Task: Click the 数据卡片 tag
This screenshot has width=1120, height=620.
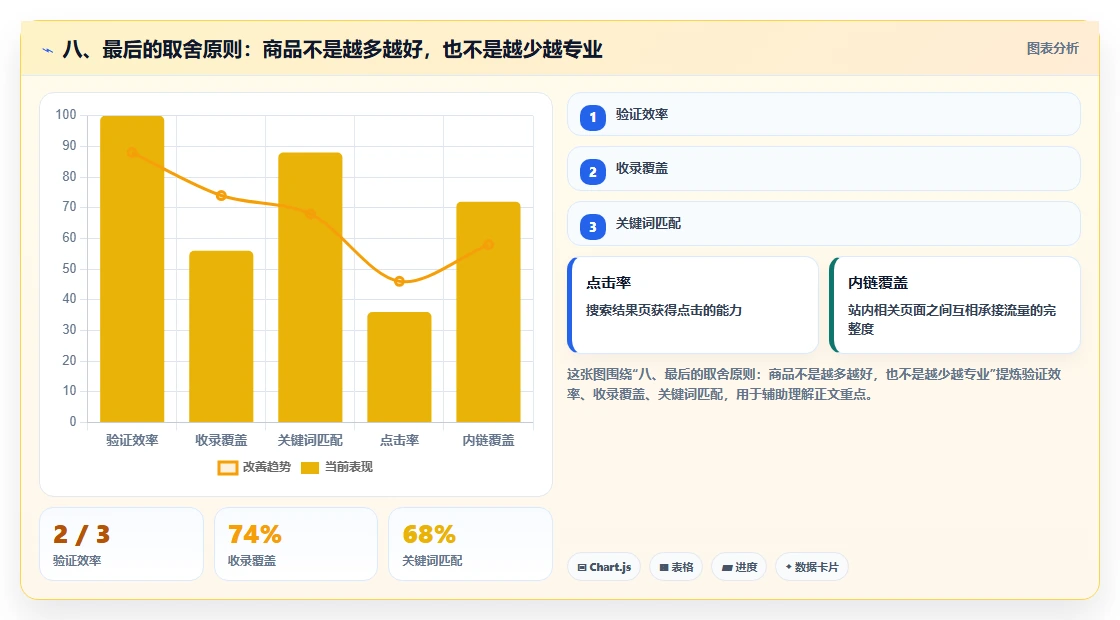Action: tap(812, 567)
